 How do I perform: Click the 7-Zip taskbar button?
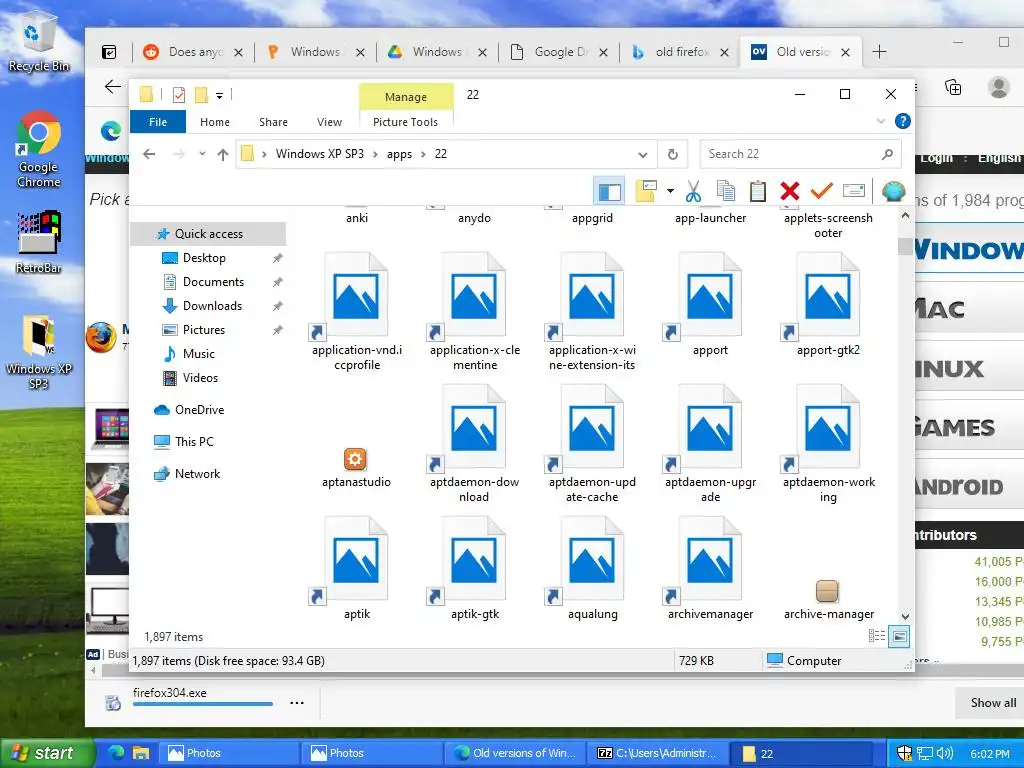click(x=656, y=753)
